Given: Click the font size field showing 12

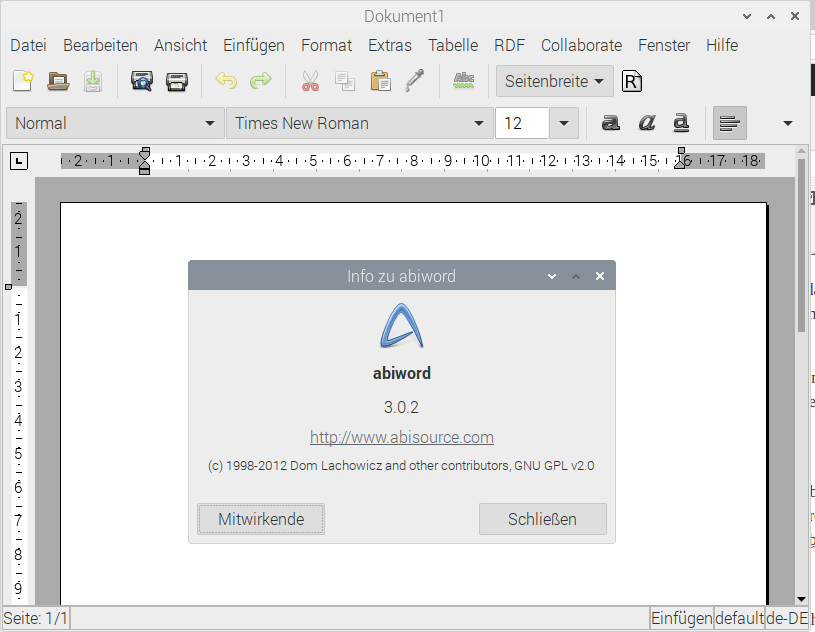Looking at the screenshot, I should pyautogui.click(x=522, y=123).
